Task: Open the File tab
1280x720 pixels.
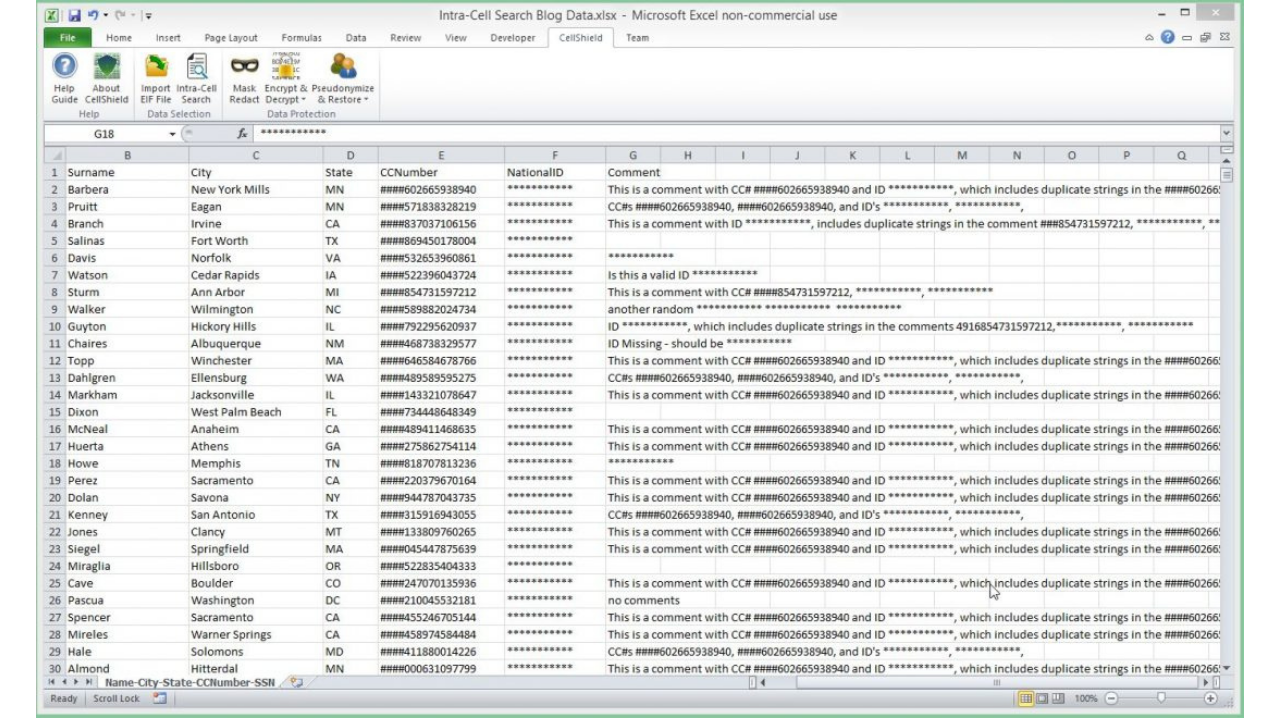Action: (66, 38)
